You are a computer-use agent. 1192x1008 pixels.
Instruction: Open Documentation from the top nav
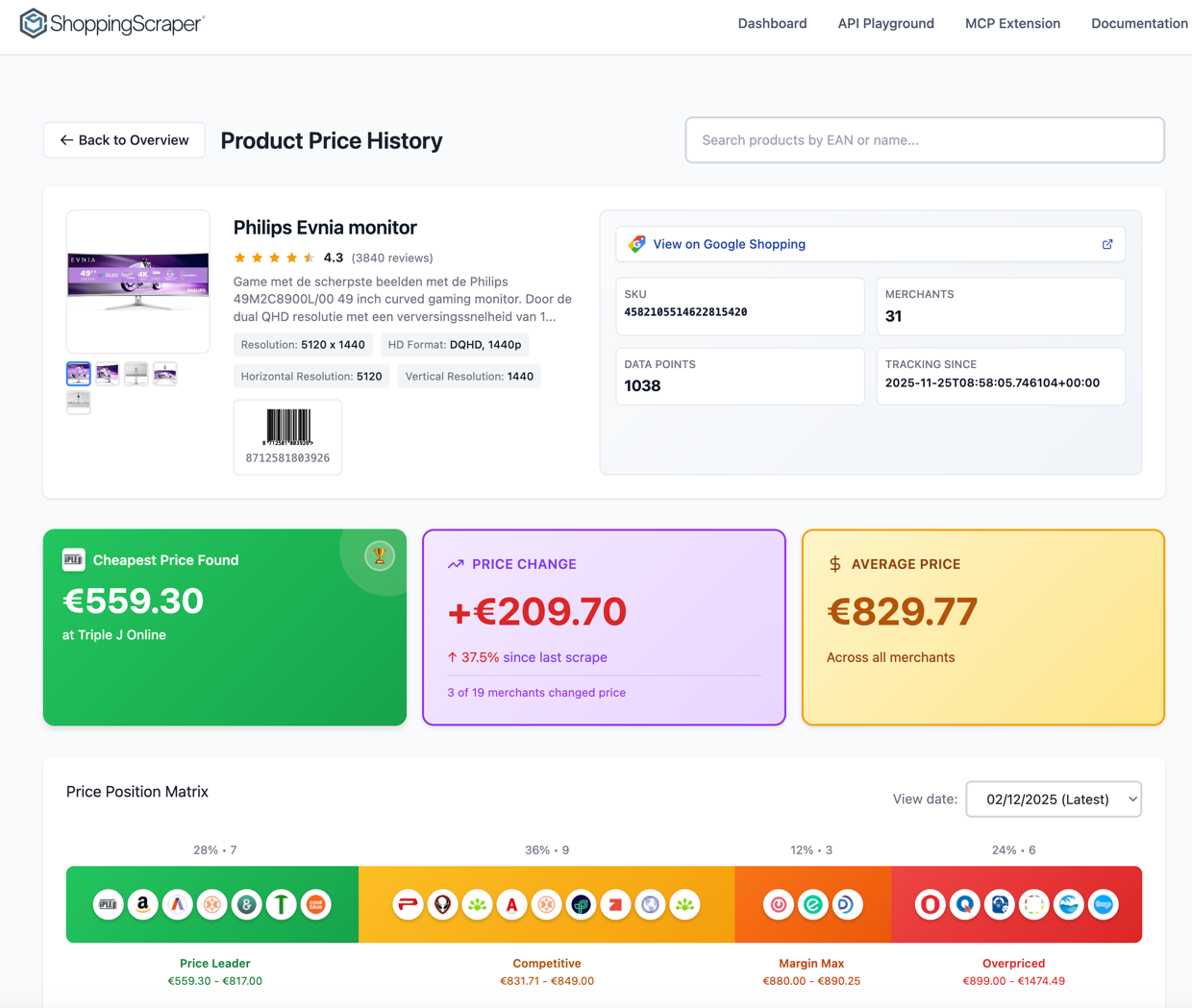[1139, 23]
